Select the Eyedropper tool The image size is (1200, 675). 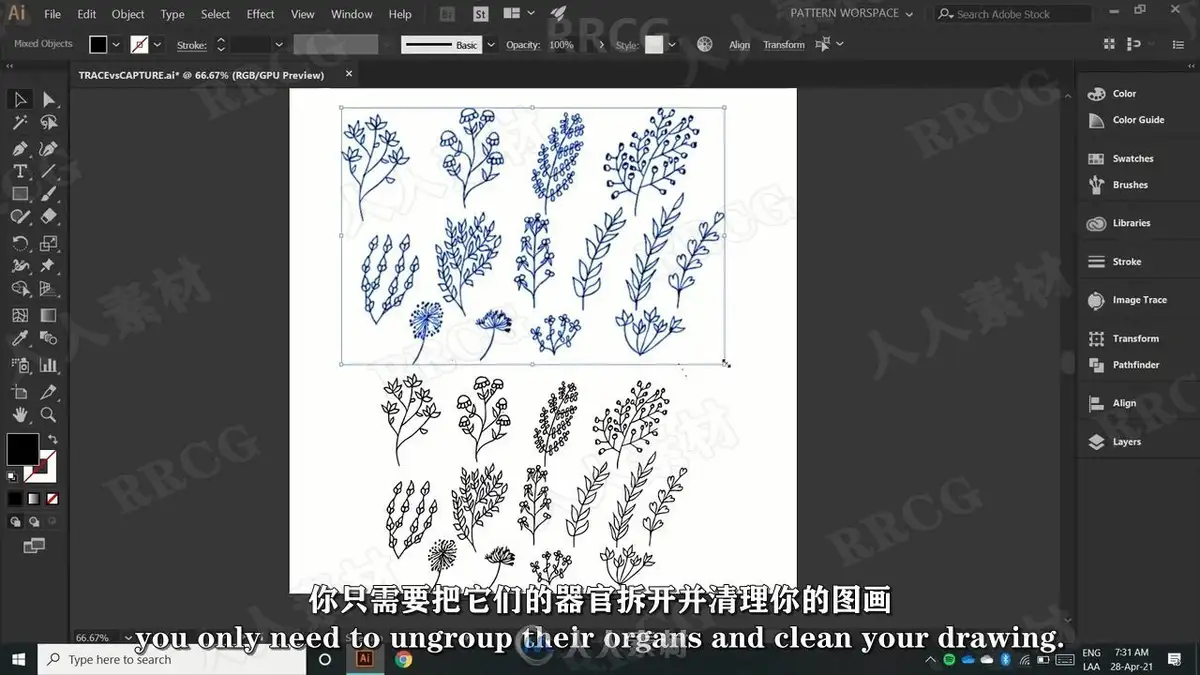click(20, 339)
